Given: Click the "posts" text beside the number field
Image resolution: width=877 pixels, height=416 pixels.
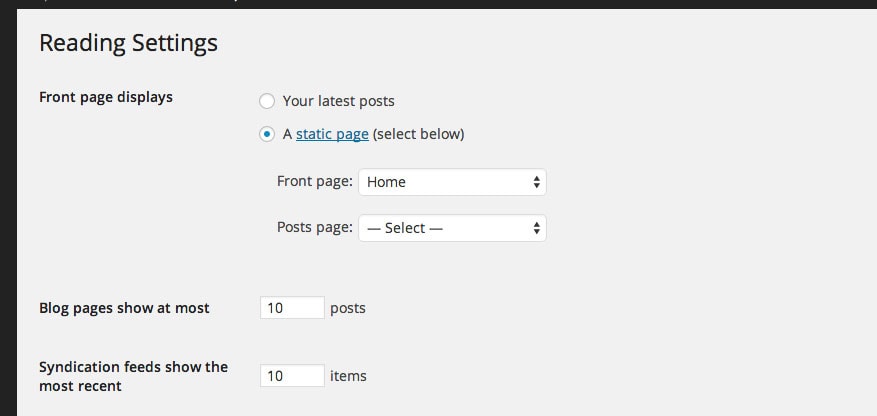Looking at the screenshot, I should click(348, 309).
